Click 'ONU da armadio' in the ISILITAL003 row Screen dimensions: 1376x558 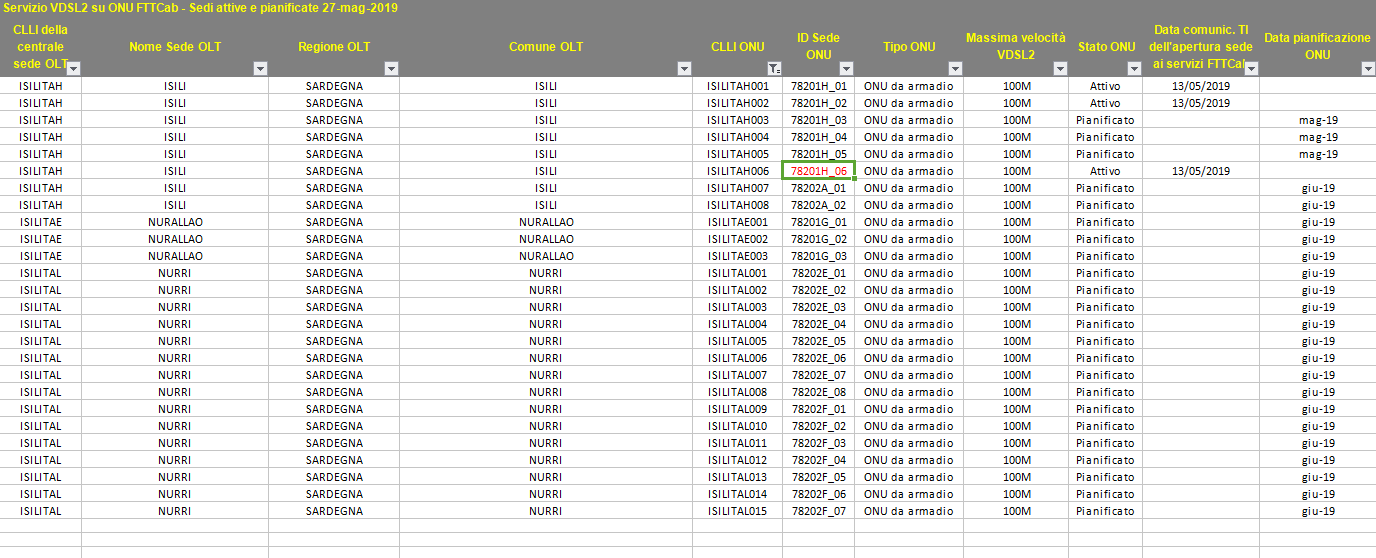(x=909, y=307)
